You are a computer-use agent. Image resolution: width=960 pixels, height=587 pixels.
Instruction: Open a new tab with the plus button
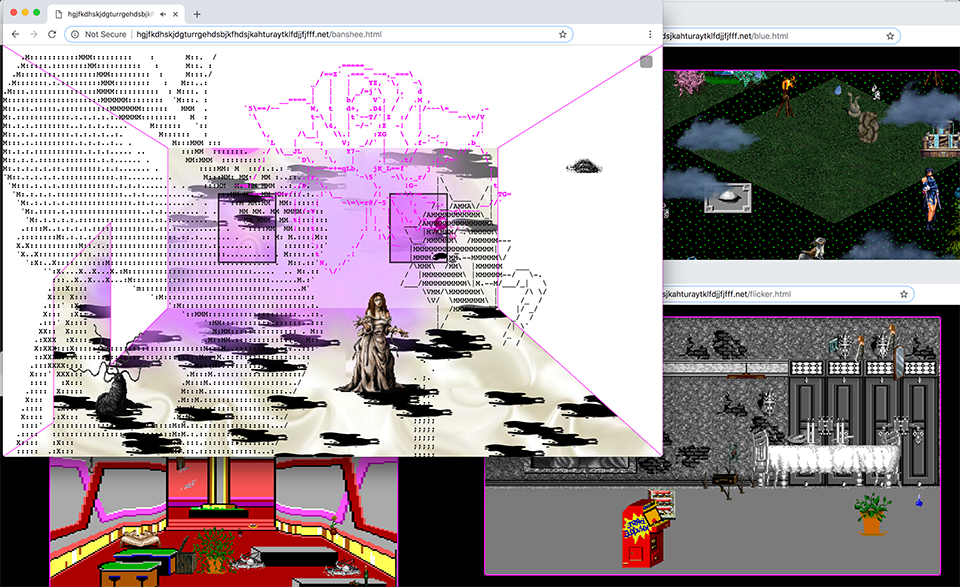197,14
